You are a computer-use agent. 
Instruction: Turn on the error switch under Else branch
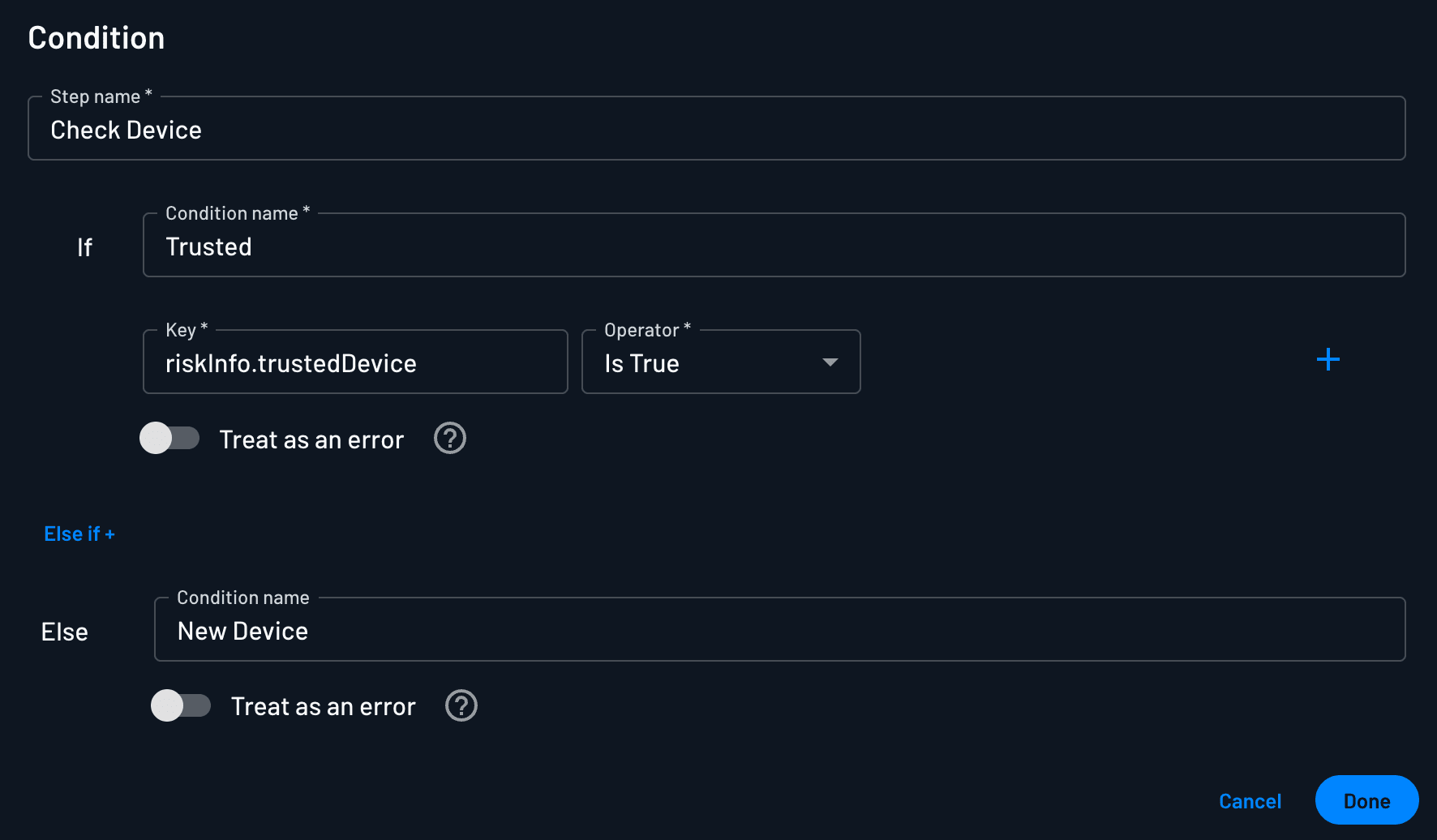pyautogui.click(x=182, y=705)
